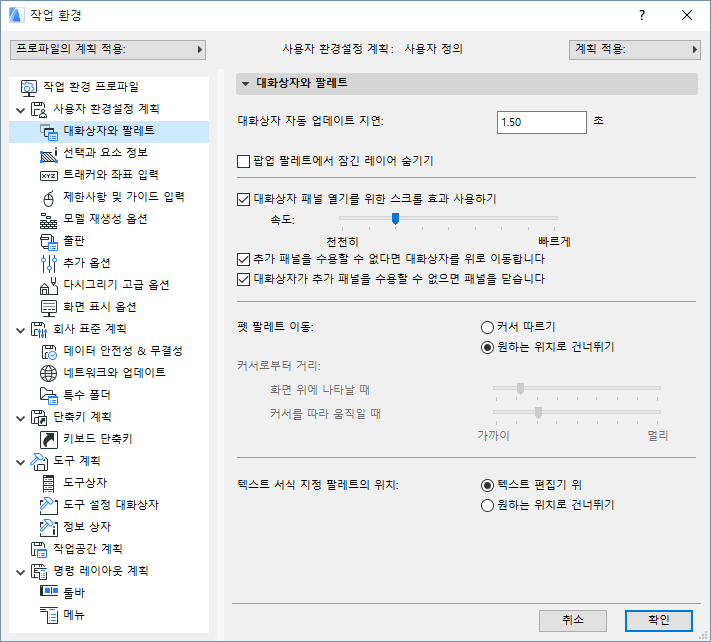Collapse the 대화상자와 팔레트 panel header

(x=246, y=83)
